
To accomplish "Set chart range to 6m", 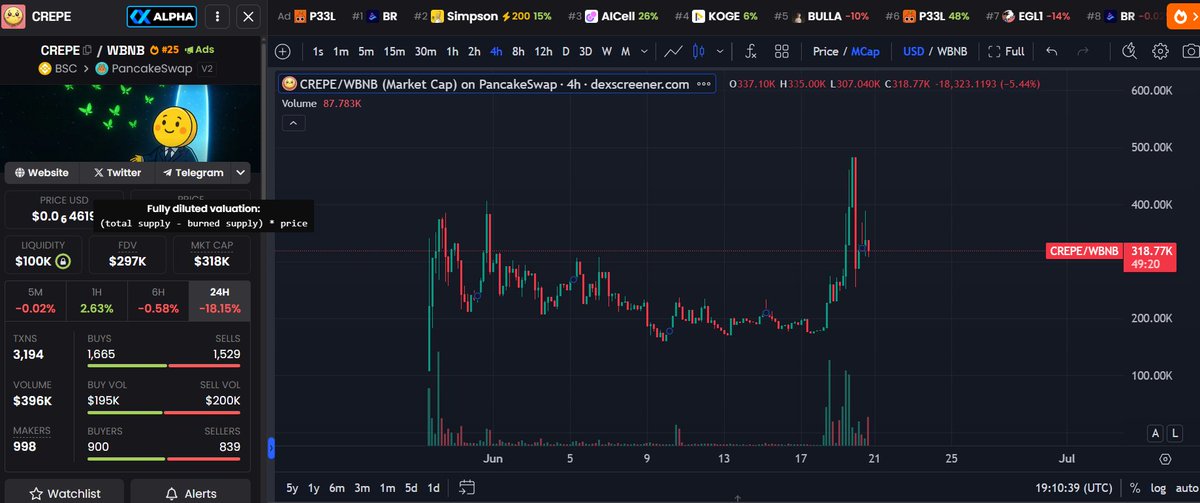I will (338, 487).
